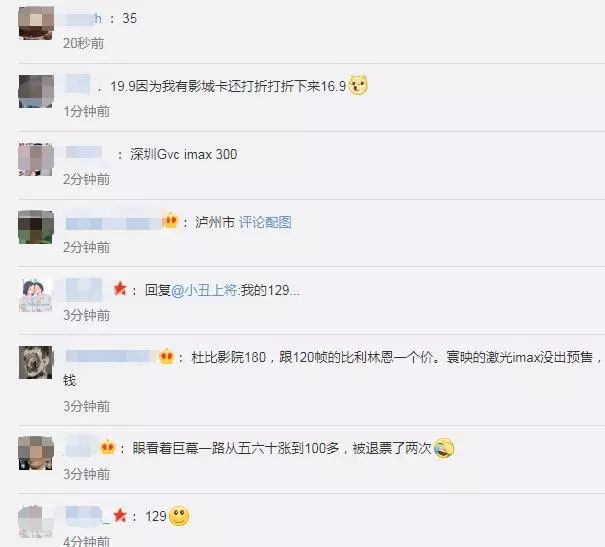Click the crown badge beside 杜比影院180 comment
This screenshot has width=605, height=547.
tap(167, 356)
